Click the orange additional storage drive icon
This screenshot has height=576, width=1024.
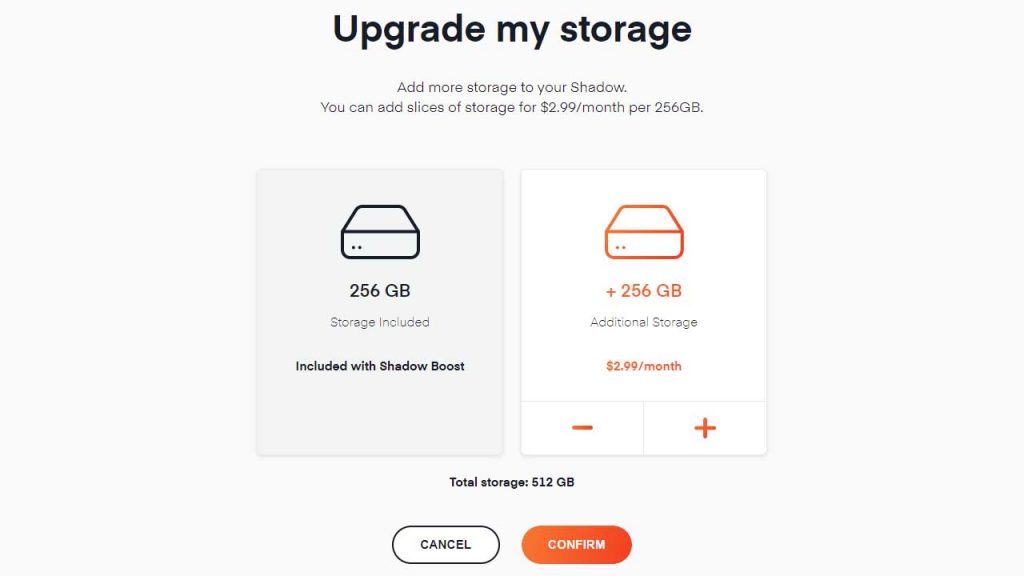[644, 232]
